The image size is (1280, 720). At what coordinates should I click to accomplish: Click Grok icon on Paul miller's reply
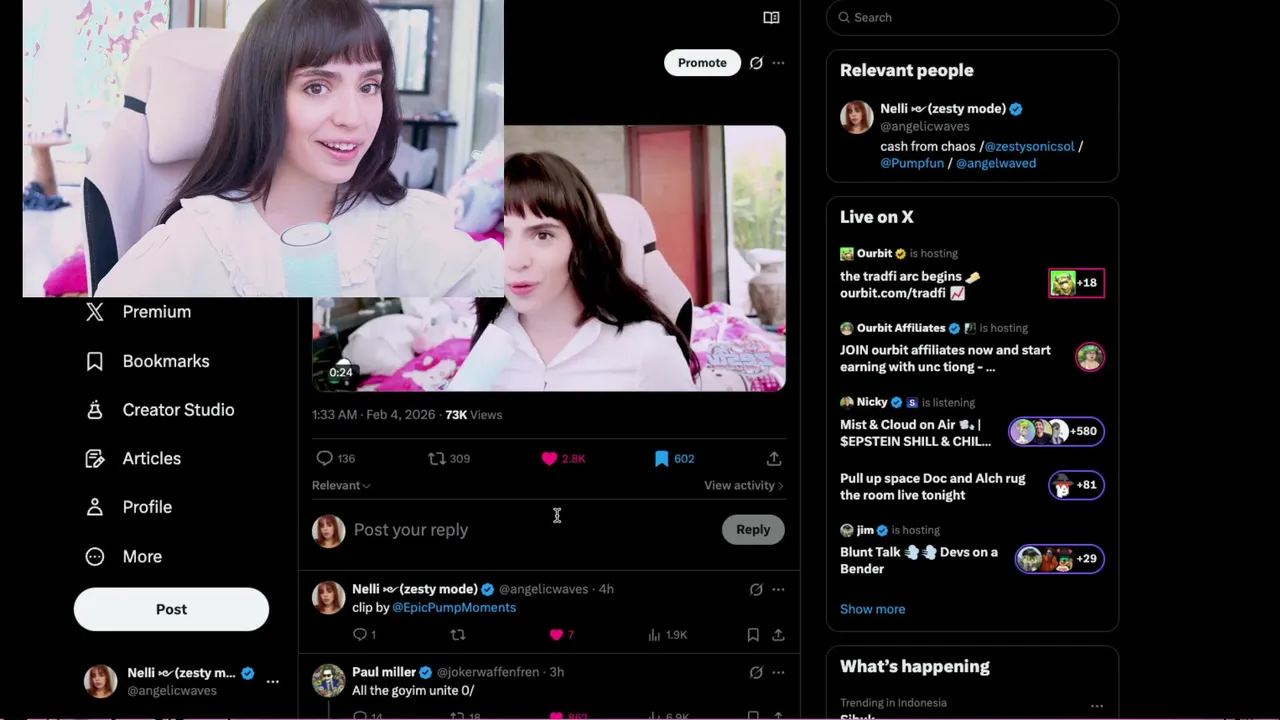coord(756,672)
